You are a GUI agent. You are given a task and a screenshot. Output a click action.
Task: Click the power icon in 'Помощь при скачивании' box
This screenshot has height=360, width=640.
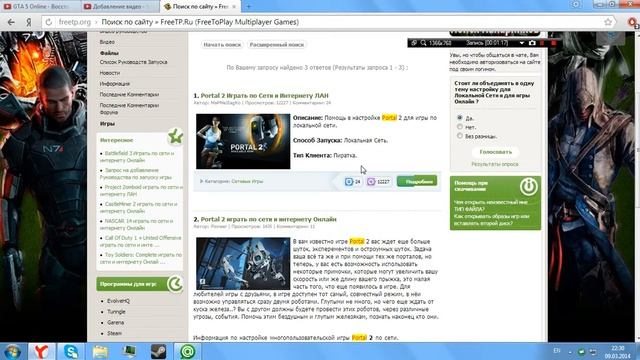(529, 186)
